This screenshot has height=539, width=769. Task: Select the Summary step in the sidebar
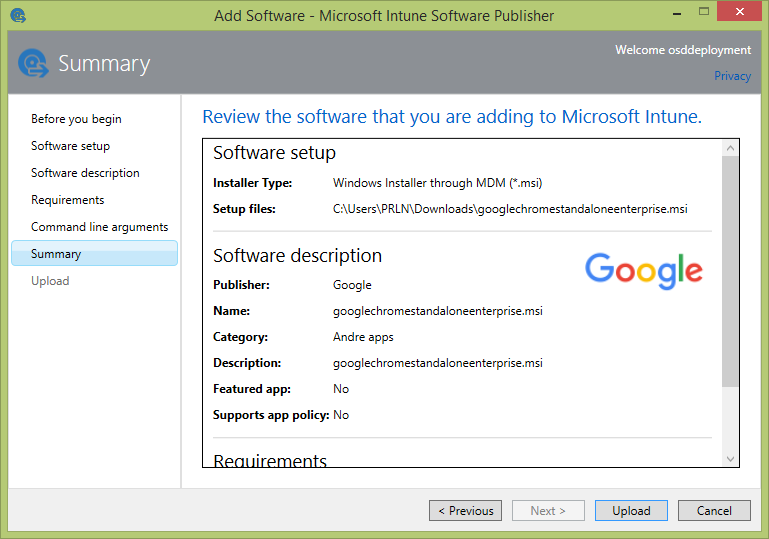click(56, 254)
